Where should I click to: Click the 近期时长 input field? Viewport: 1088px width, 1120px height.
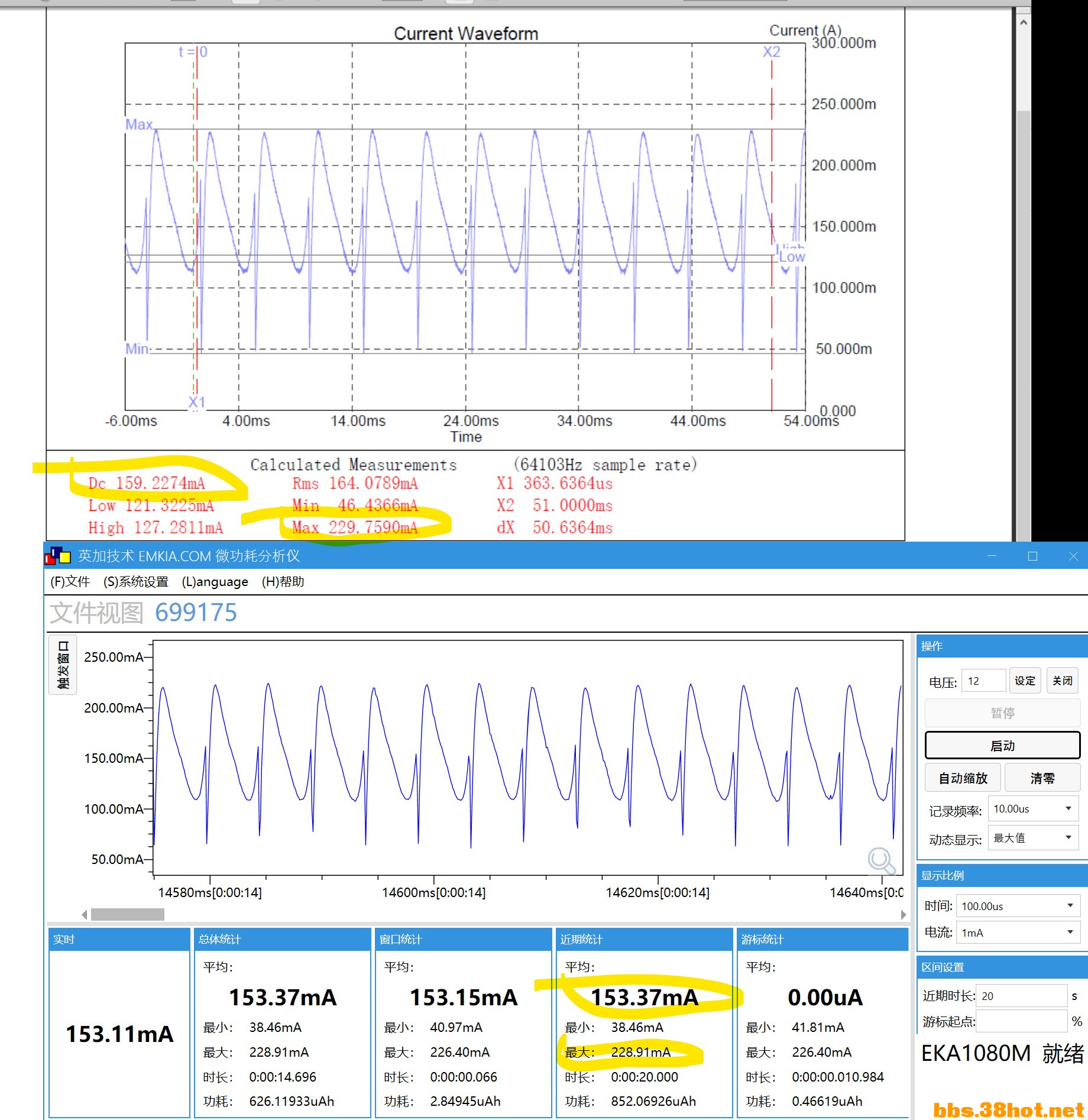coord(1021,996)
